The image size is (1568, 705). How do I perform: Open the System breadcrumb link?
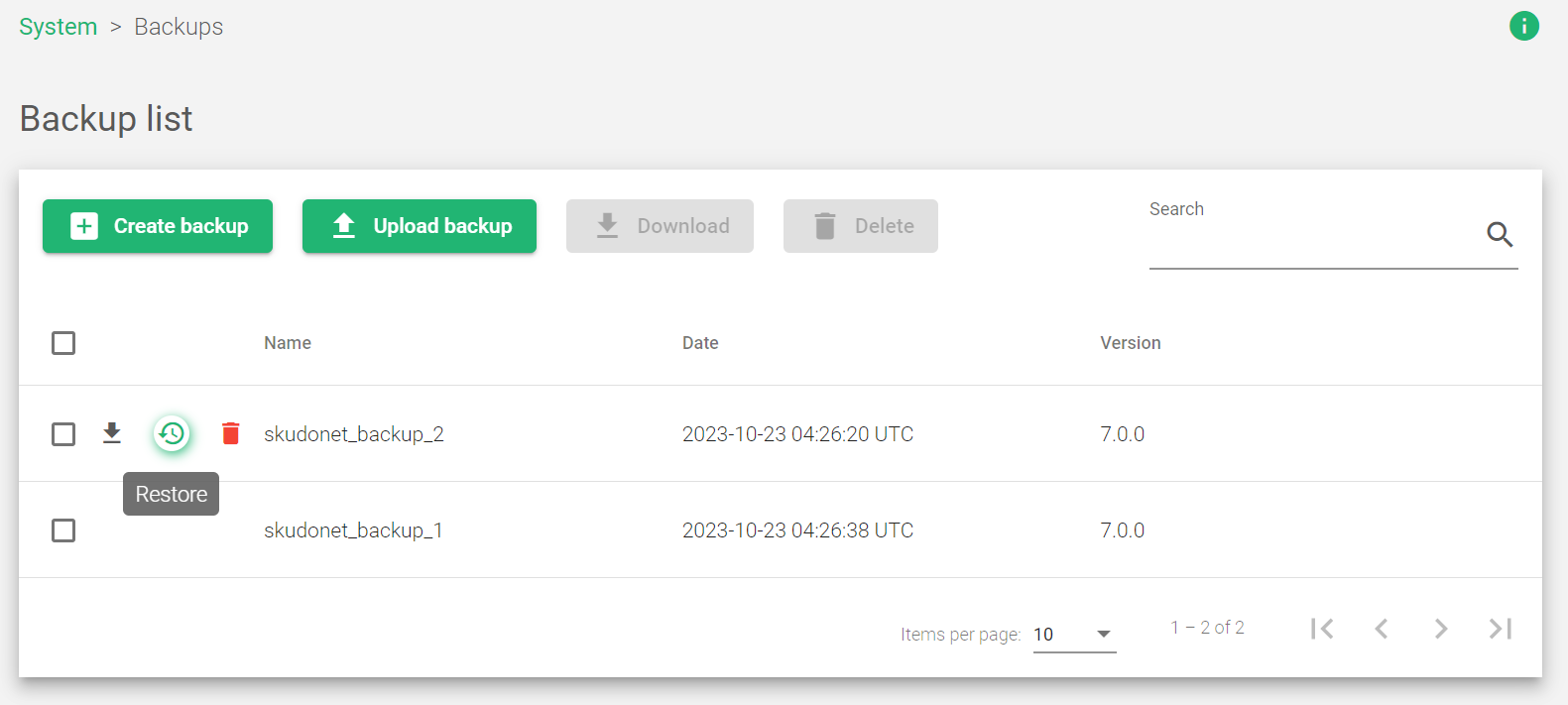pyautogui.click(x=59, y=27)
